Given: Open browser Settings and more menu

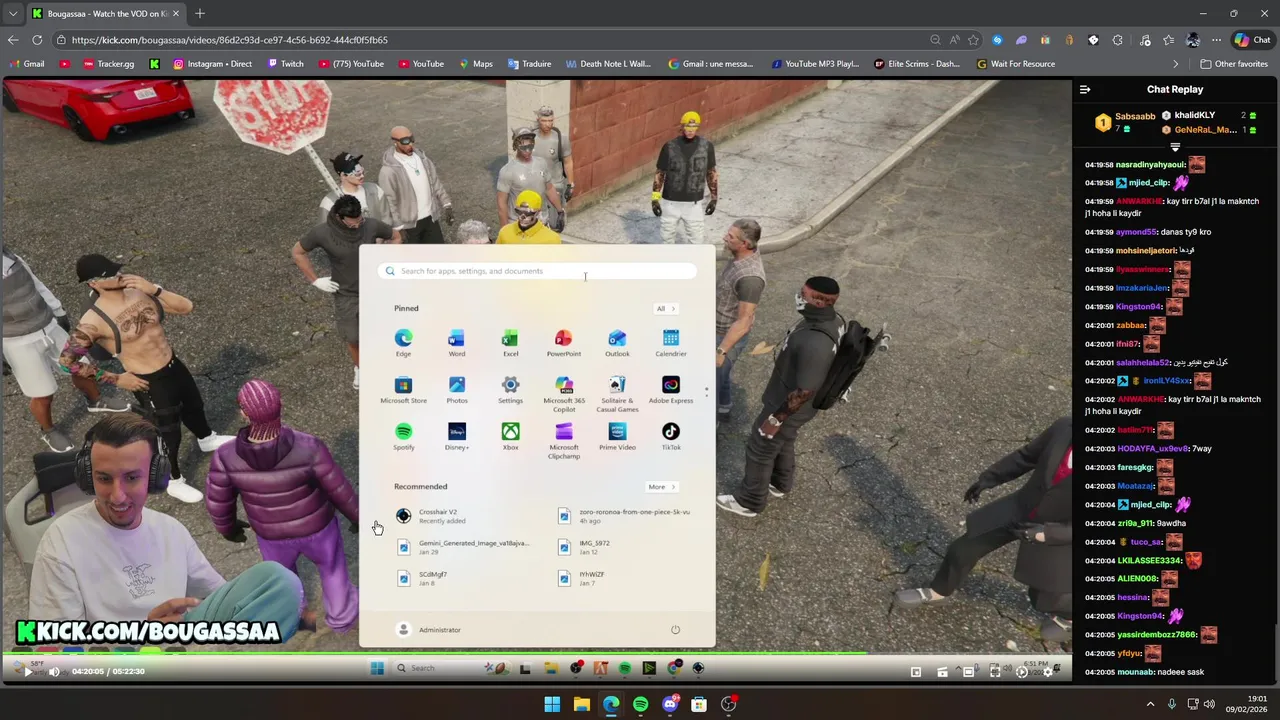Looking at the screenshot, I should (x=1216, y=40).
